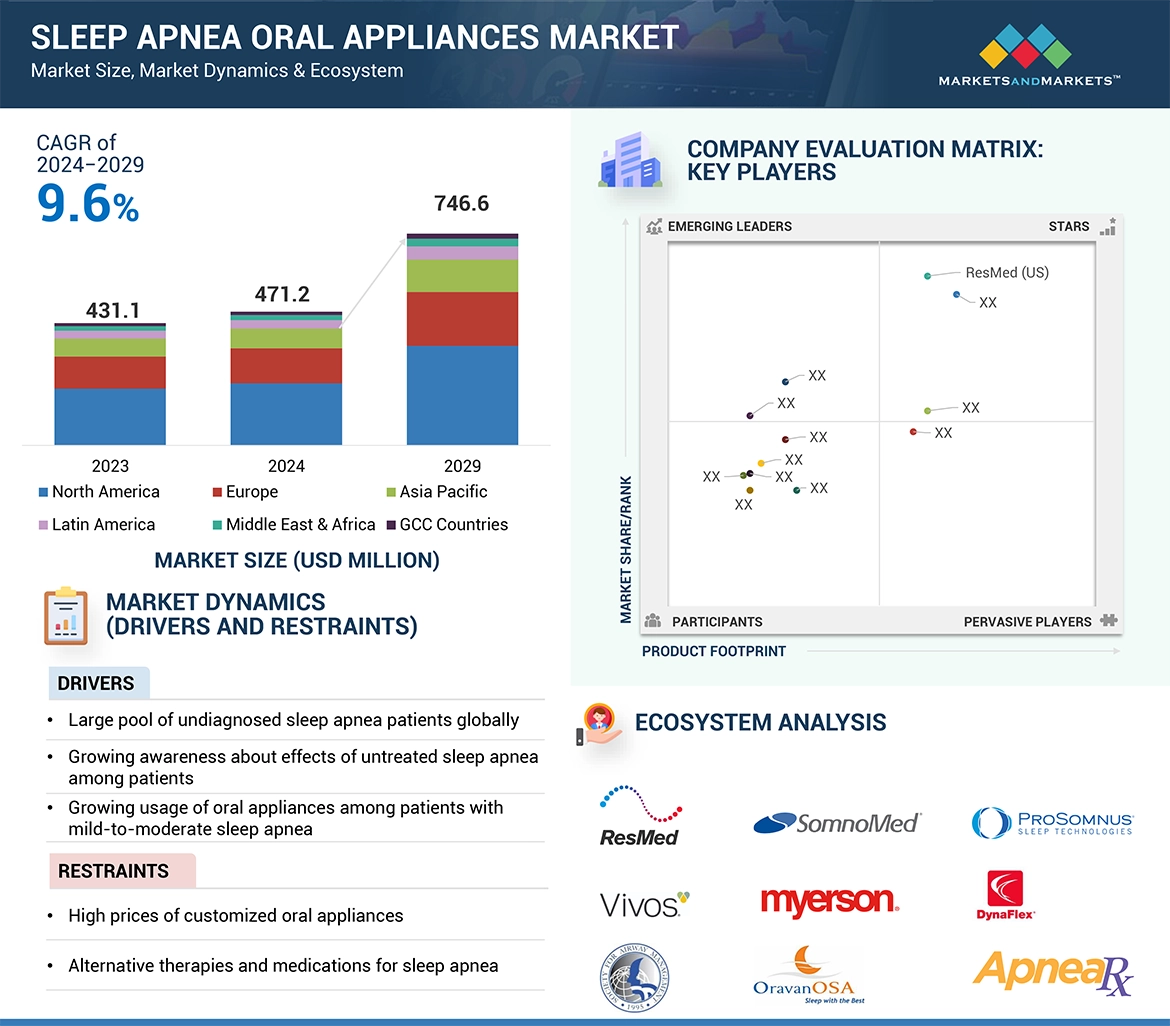
Task: Click the ResMed (US) data point label
Action: [1007, 272]
